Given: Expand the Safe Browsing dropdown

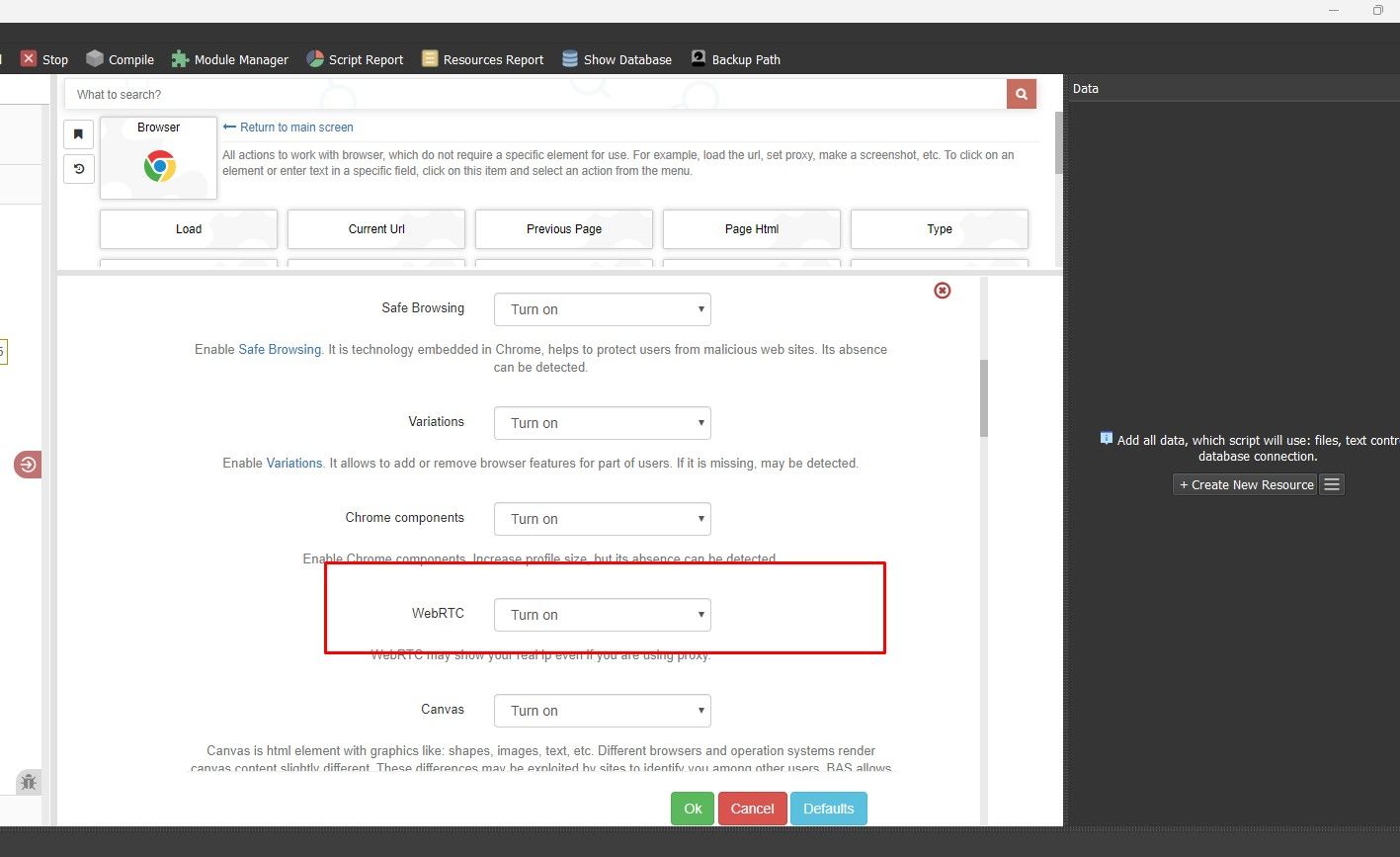Looking at the screenshot, I should (602, 309).
